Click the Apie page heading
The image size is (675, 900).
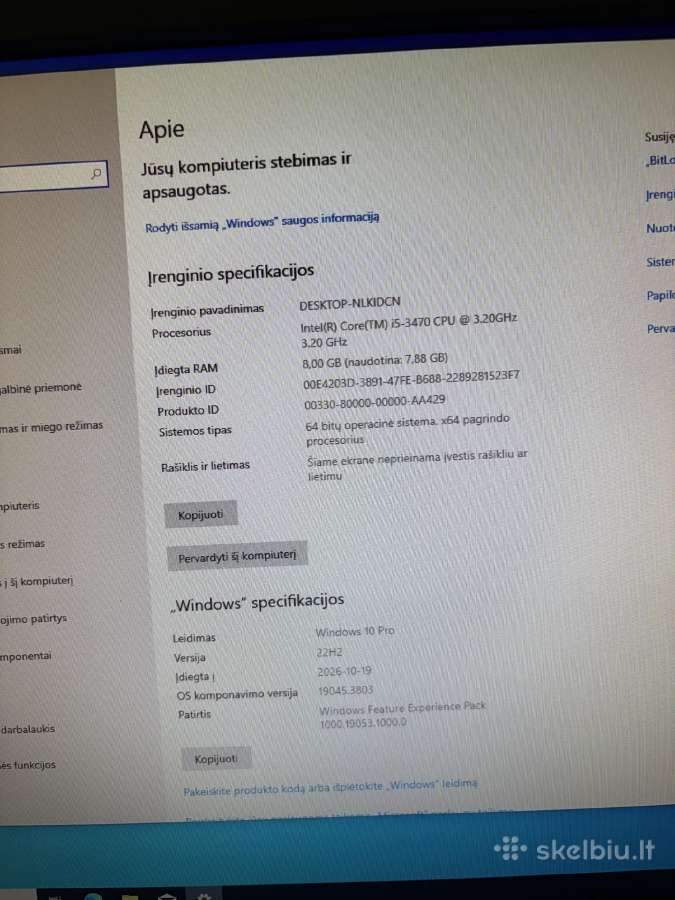161,130
